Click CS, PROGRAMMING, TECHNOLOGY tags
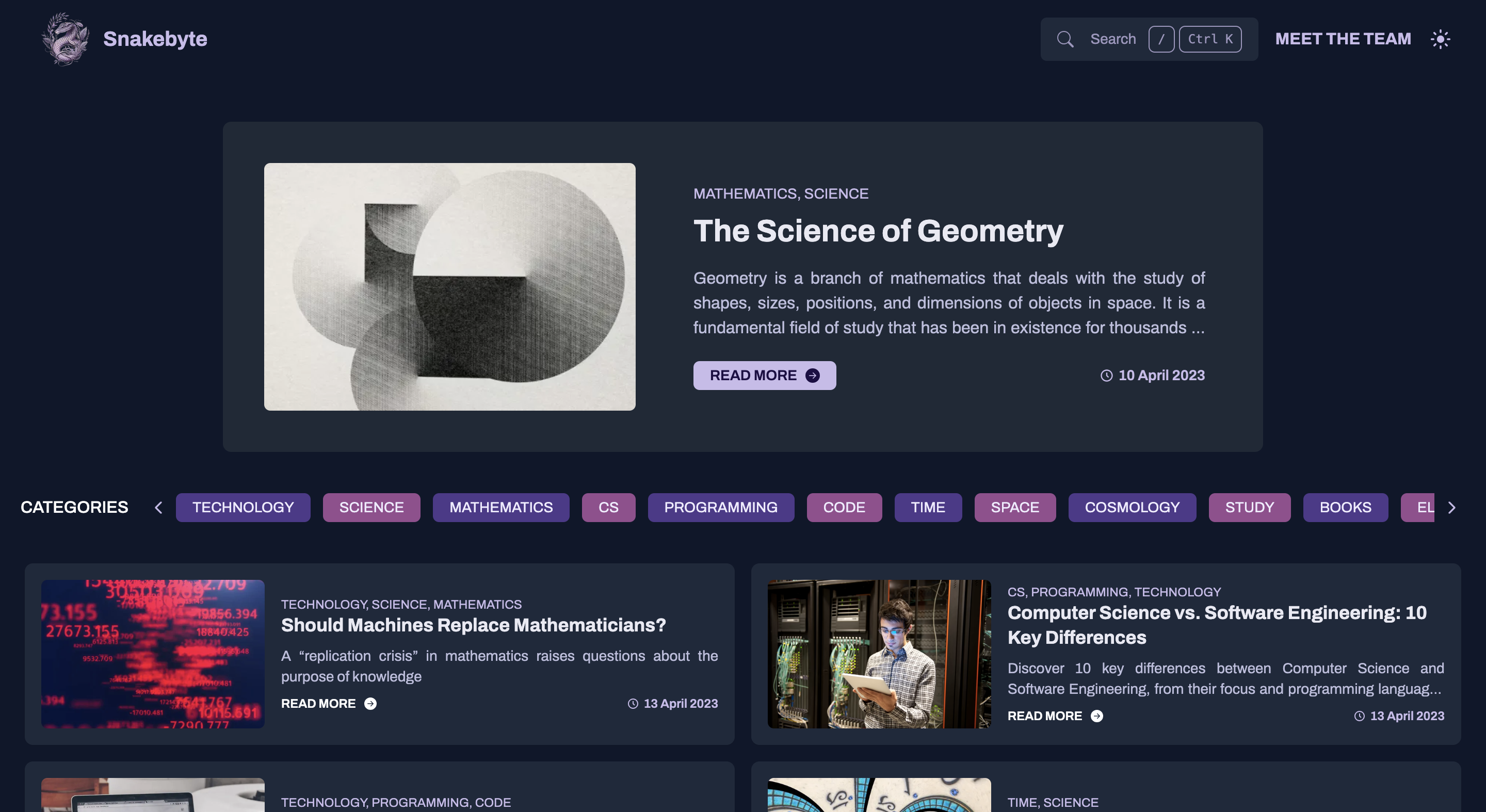This screenshot has width=1486, height=812. (x=1115, y=592)
